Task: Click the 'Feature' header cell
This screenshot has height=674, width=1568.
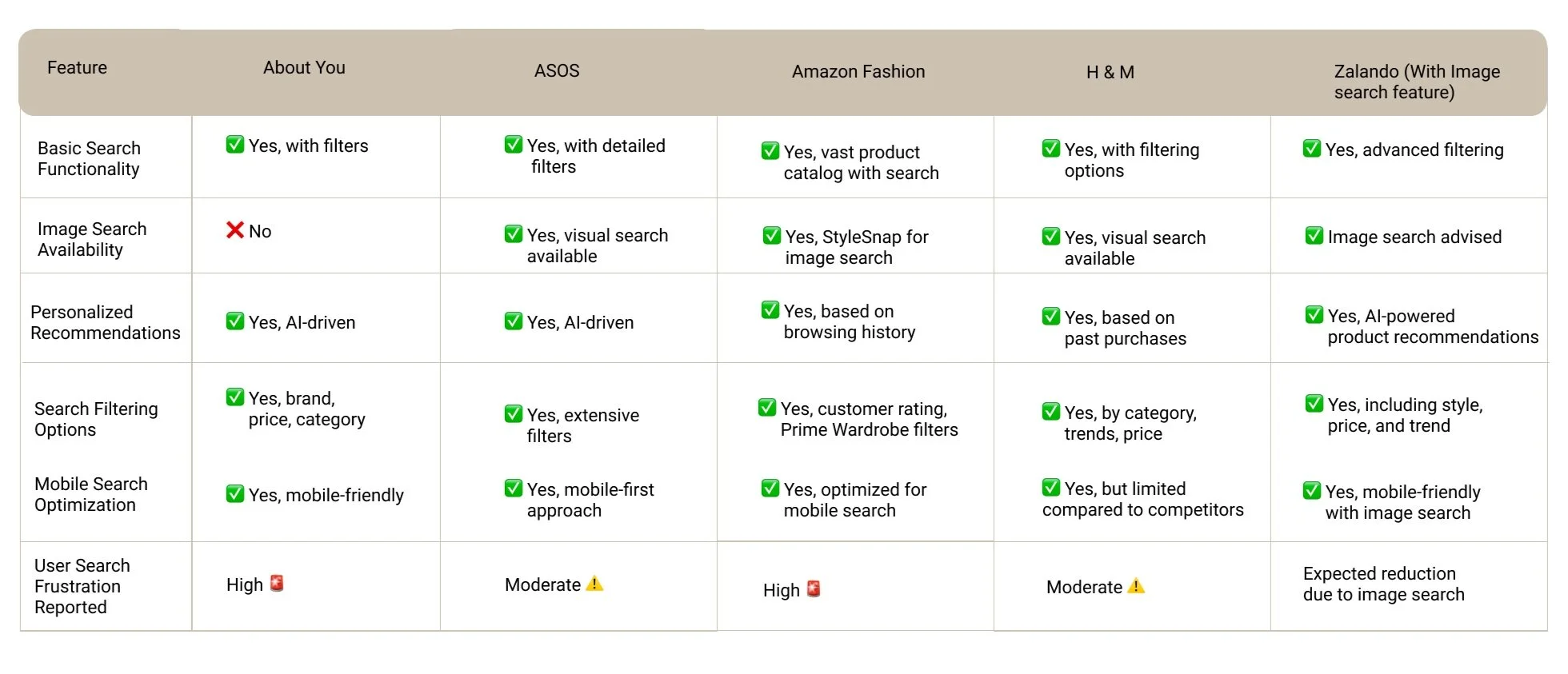Action: coord(77,67)
